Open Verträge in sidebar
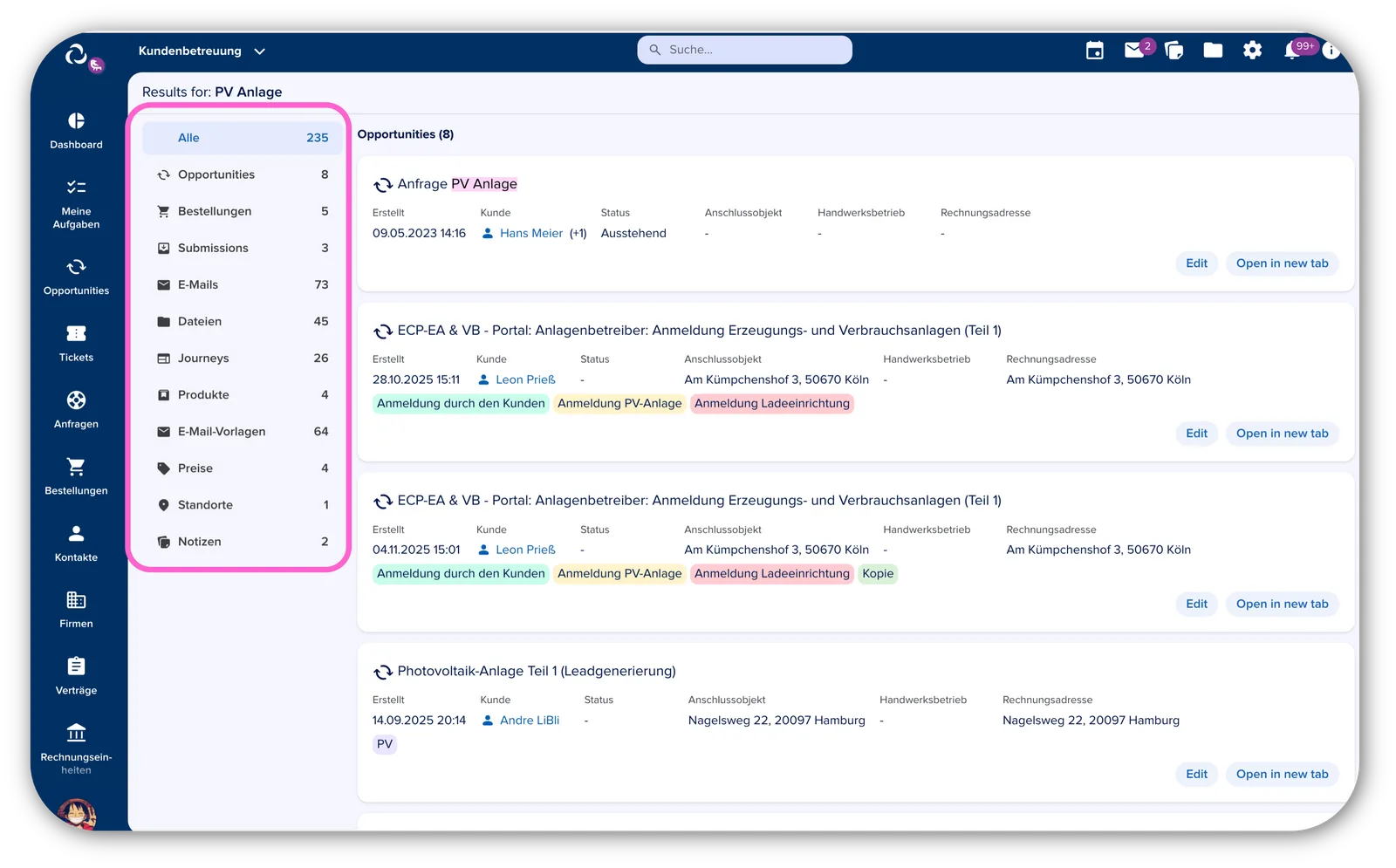The height and width of the screenshot is (868, 1396). point(76,677)
